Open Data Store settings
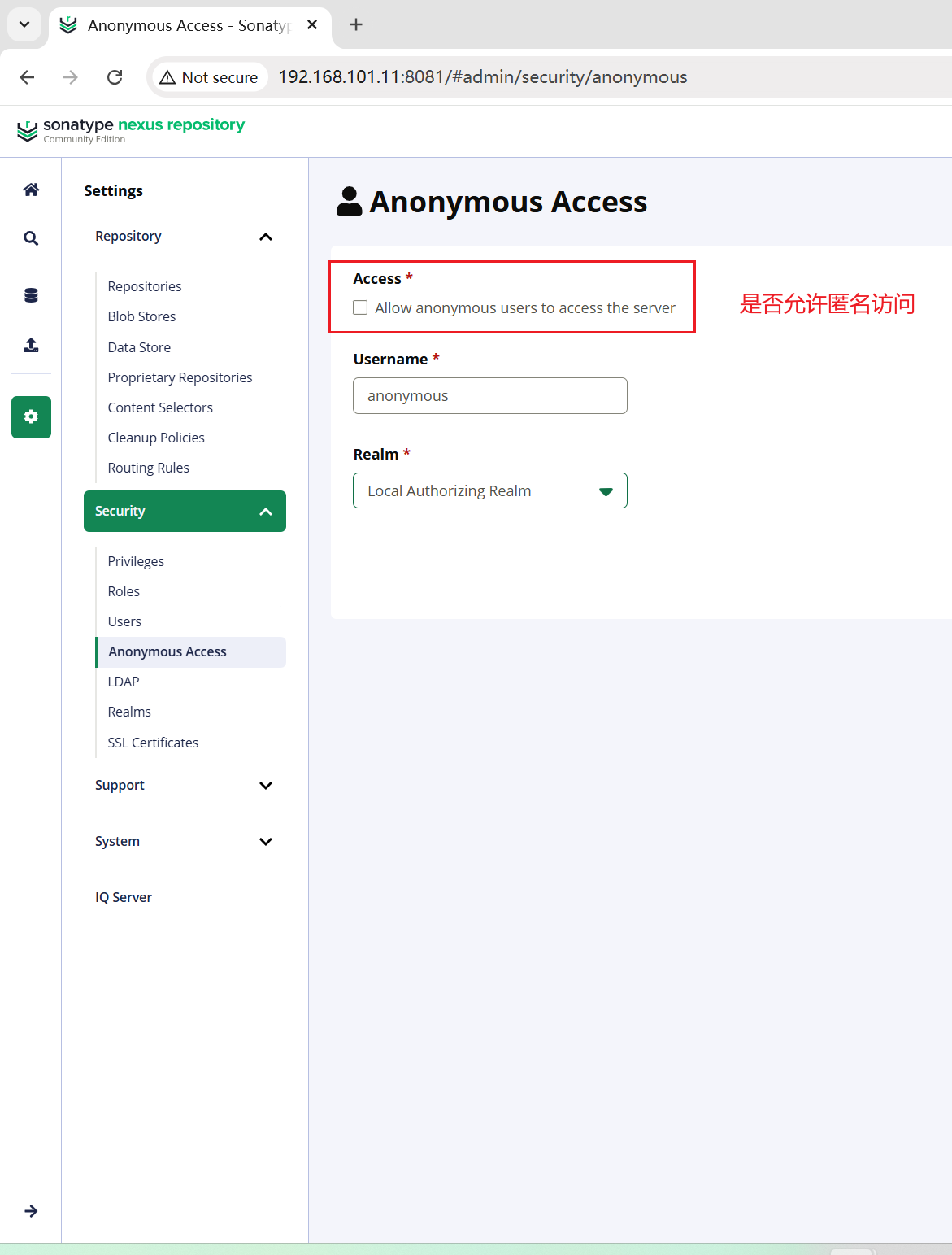The width and height of the screenshot is (952, 1255). 139,347
